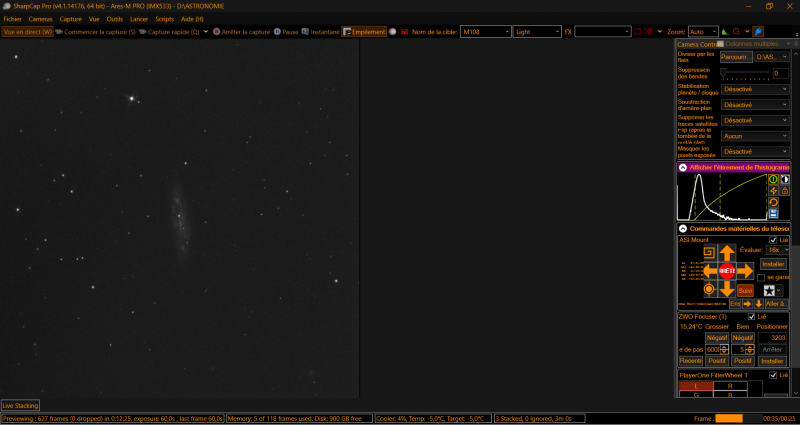The height and width of the screenshot is (425, 800).
Task: Open the Capture menu
Action: (x=70, y=19)
